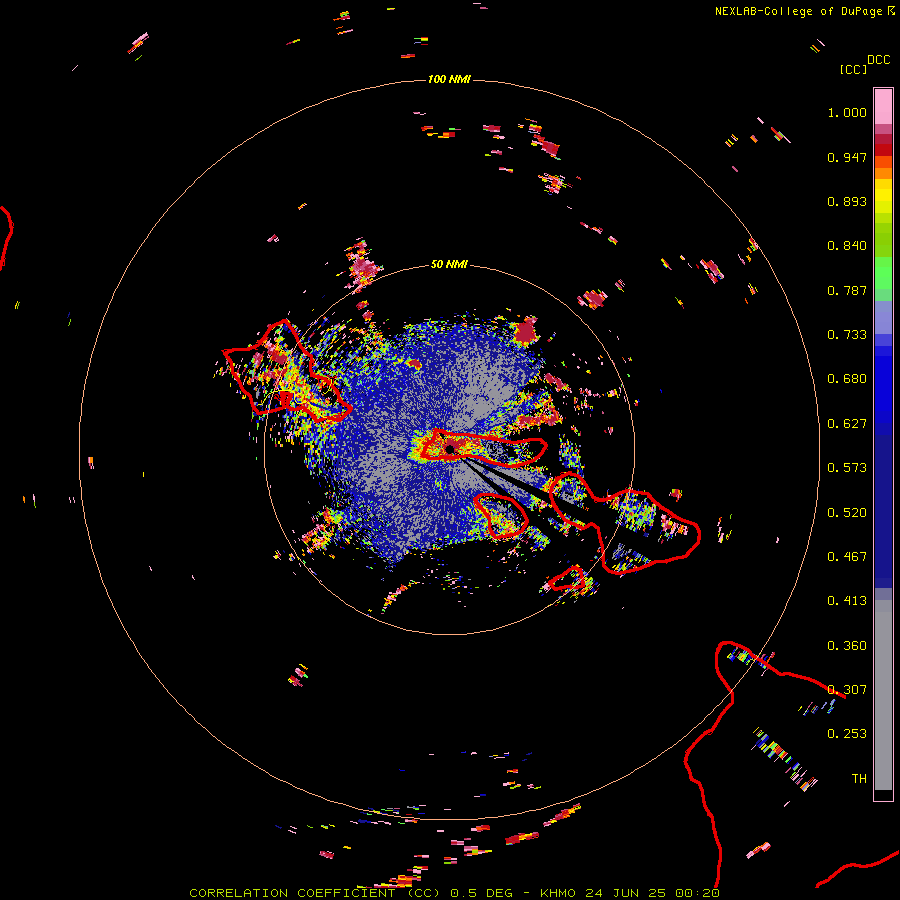The width and height of the screenshot is (900, 900).
Task: Click the 0.893 legend value
Action: 847,201
